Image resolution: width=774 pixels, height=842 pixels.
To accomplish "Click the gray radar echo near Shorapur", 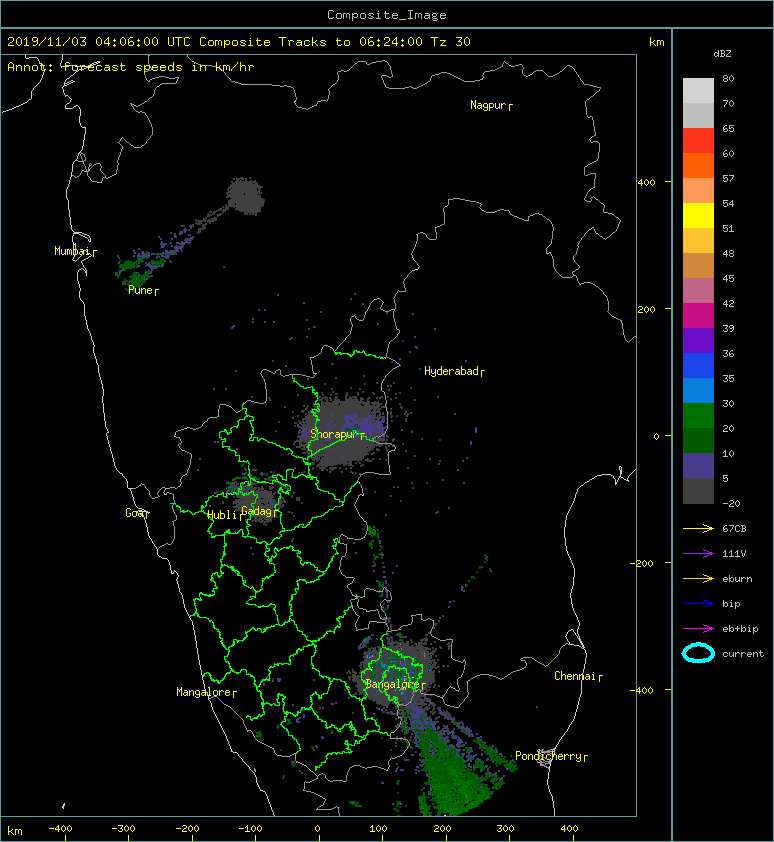I will tap(344, 432).
